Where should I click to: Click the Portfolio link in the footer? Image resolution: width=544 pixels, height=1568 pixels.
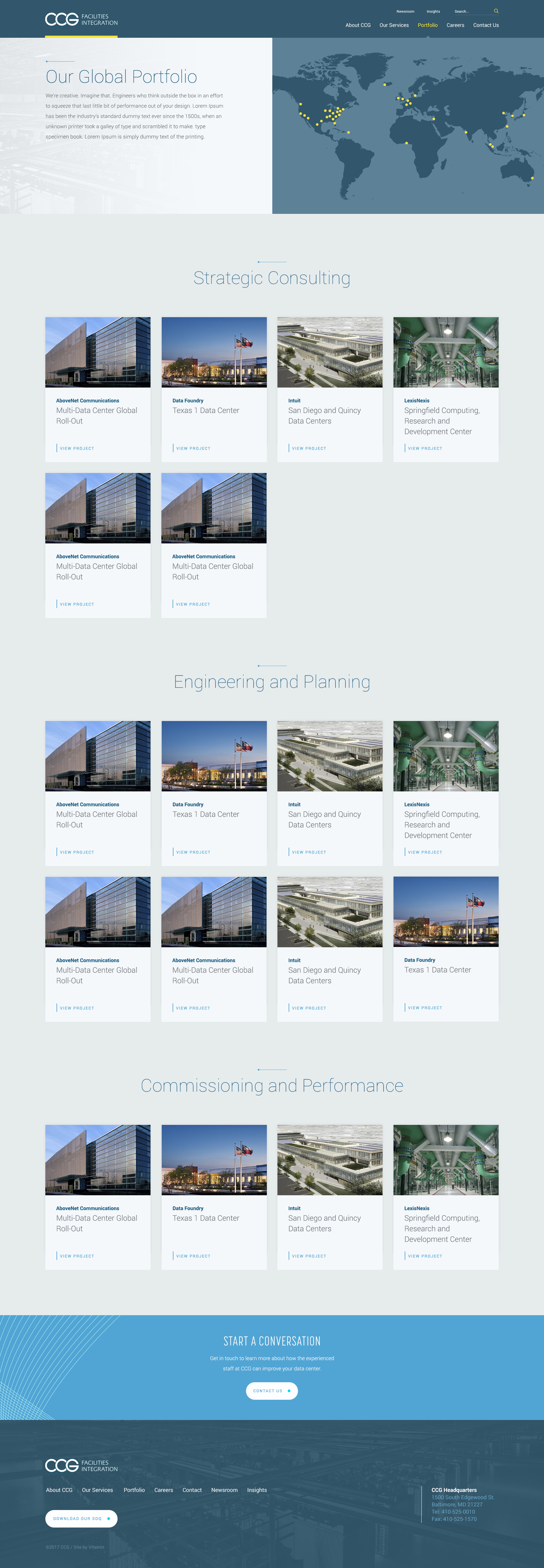click(134, 1490)
